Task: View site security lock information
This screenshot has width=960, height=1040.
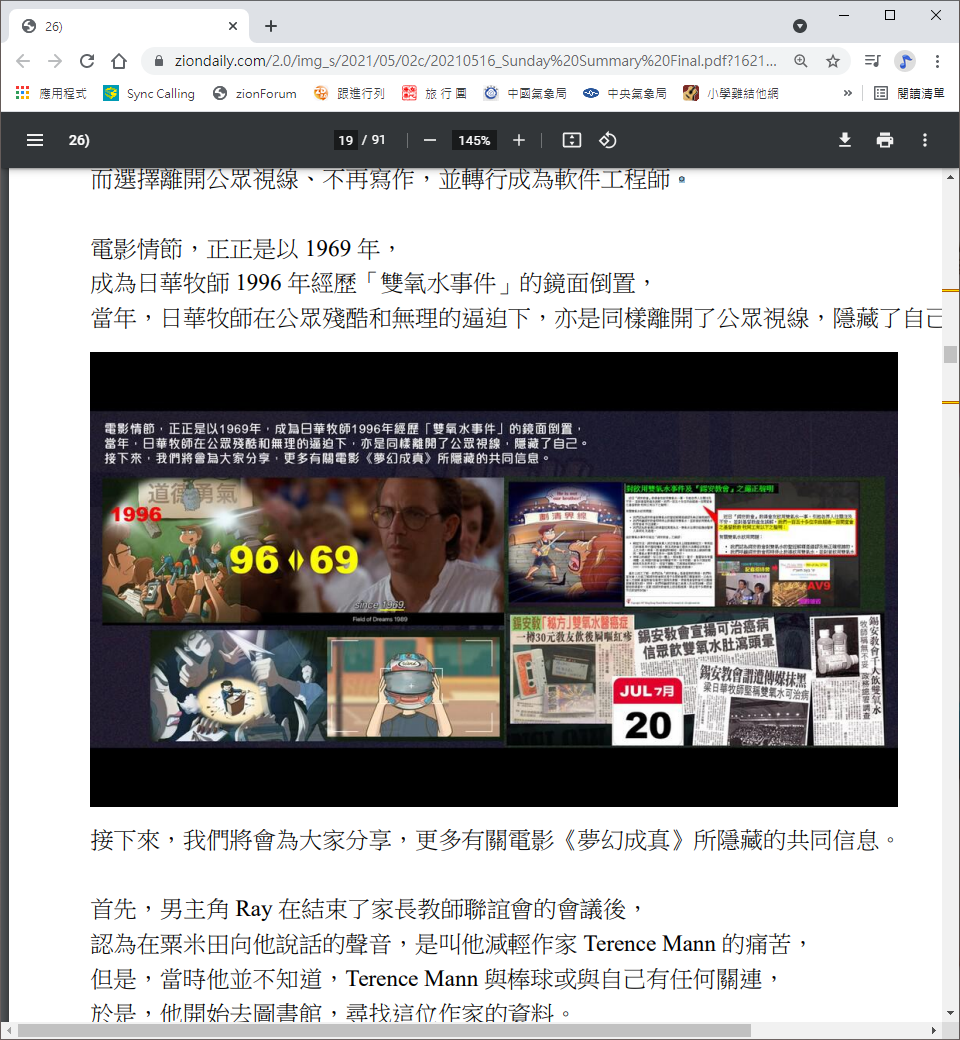Action: (x=159, y=61)
